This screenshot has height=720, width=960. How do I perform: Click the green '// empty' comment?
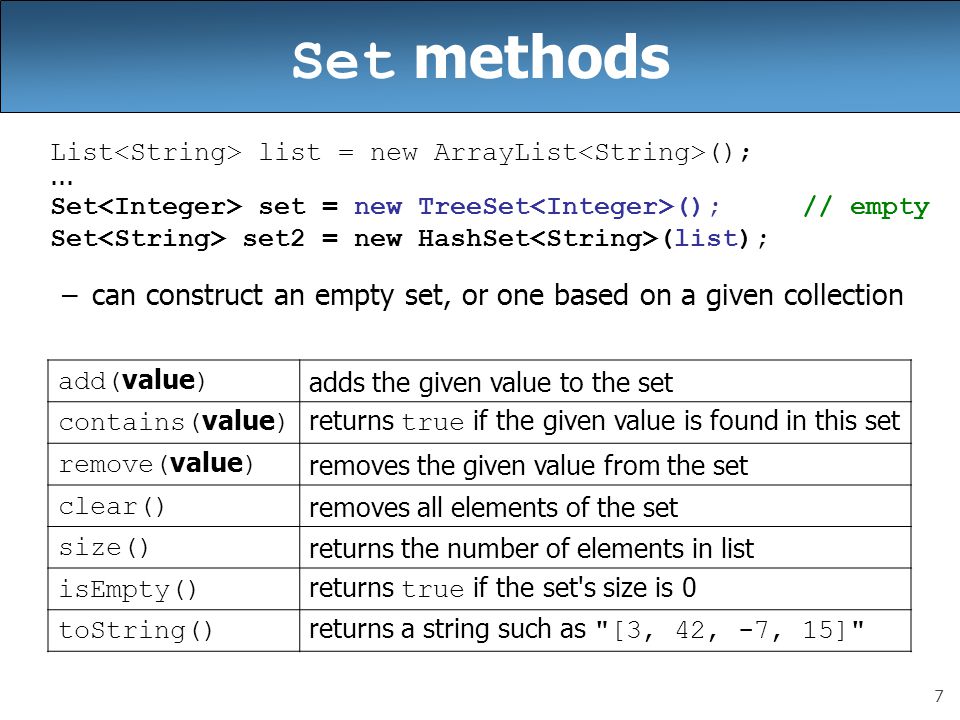point(866,207)
